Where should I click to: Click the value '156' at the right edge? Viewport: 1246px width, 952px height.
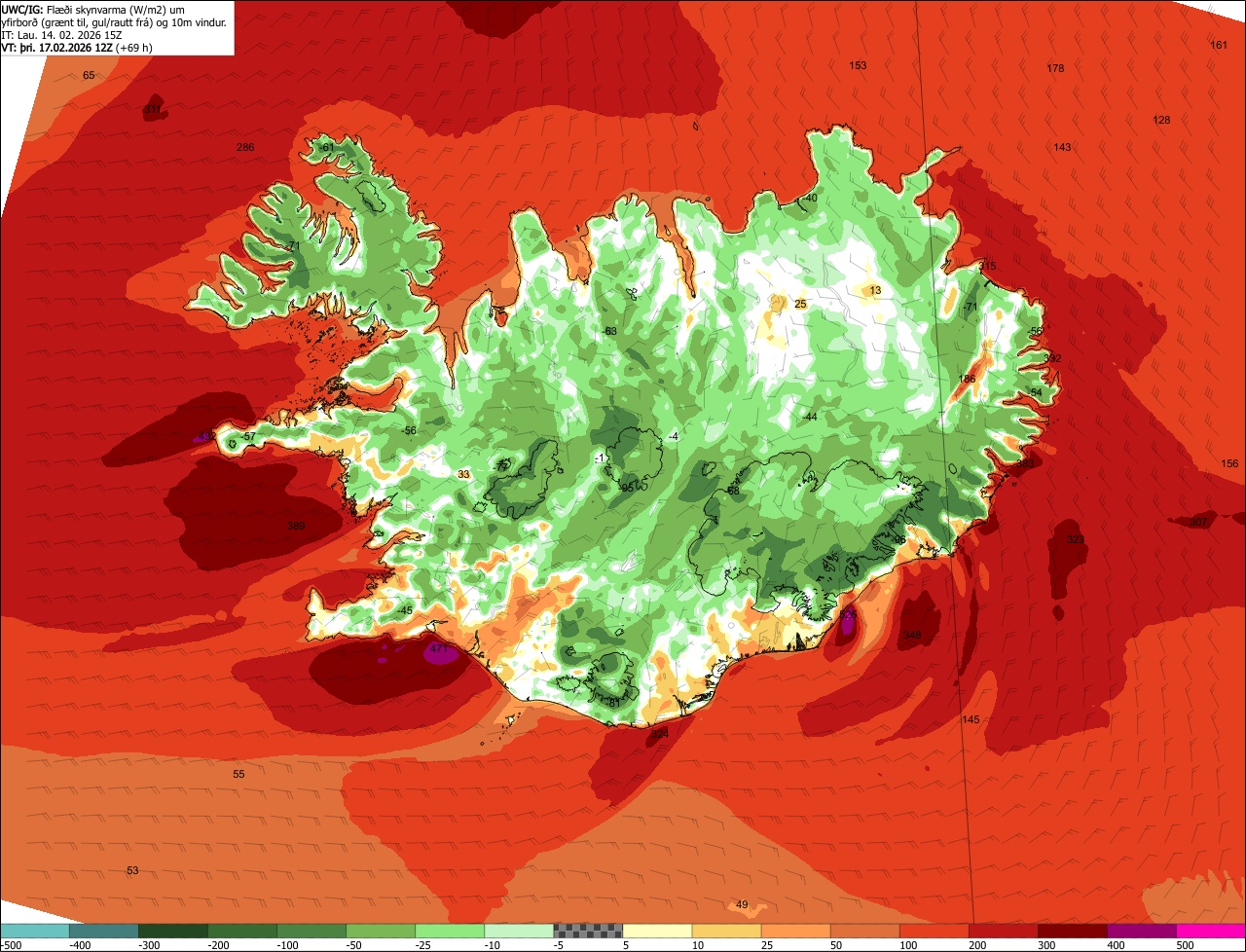1230,464
